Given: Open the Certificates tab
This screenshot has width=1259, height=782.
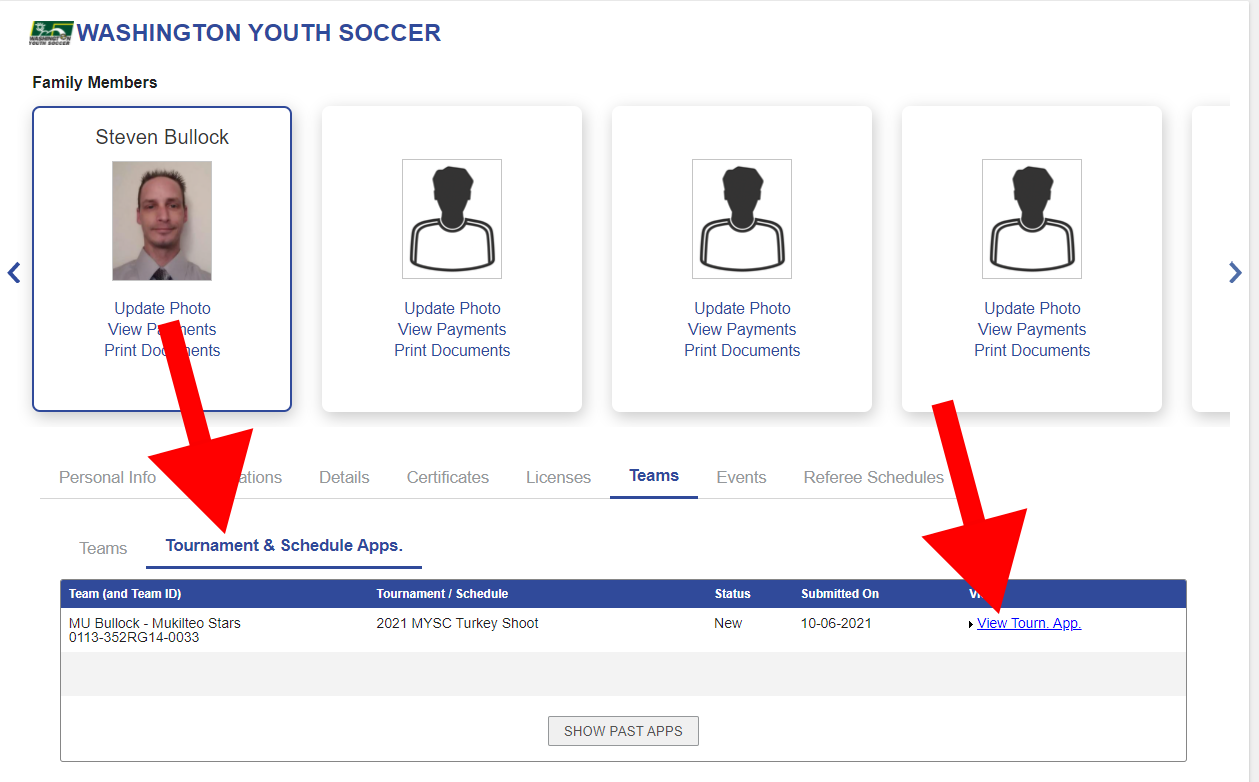Looking at the screenshot, I should click(x=448, y=477).
